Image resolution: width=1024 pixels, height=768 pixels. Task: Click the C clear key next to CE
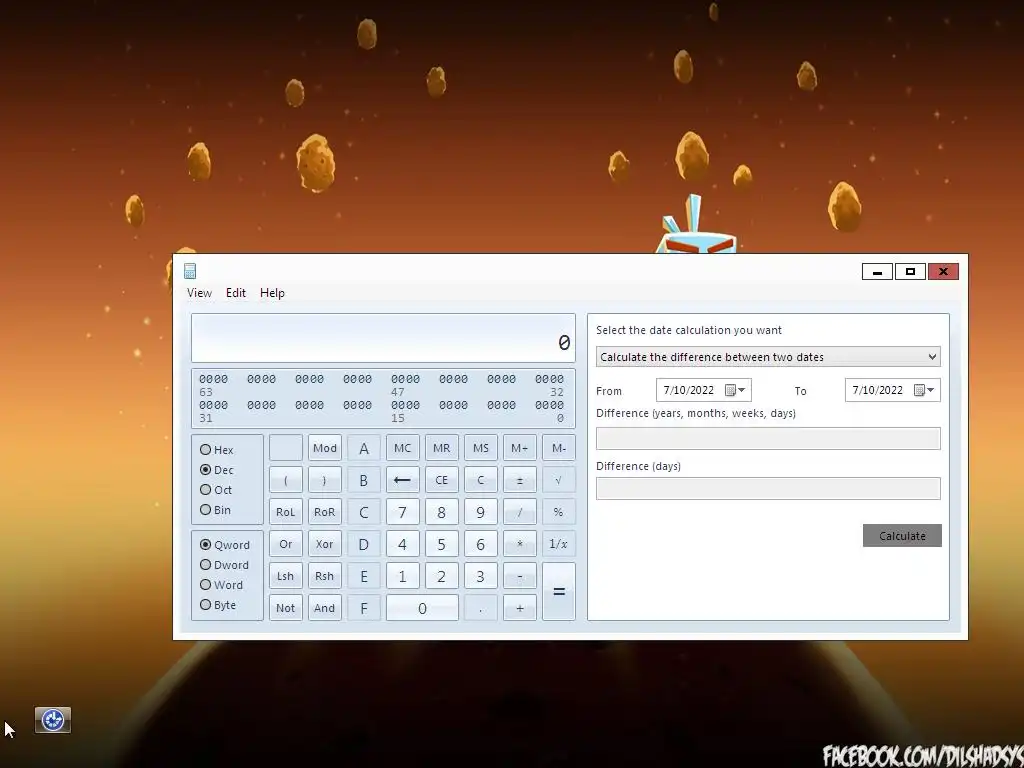[481, 480]
